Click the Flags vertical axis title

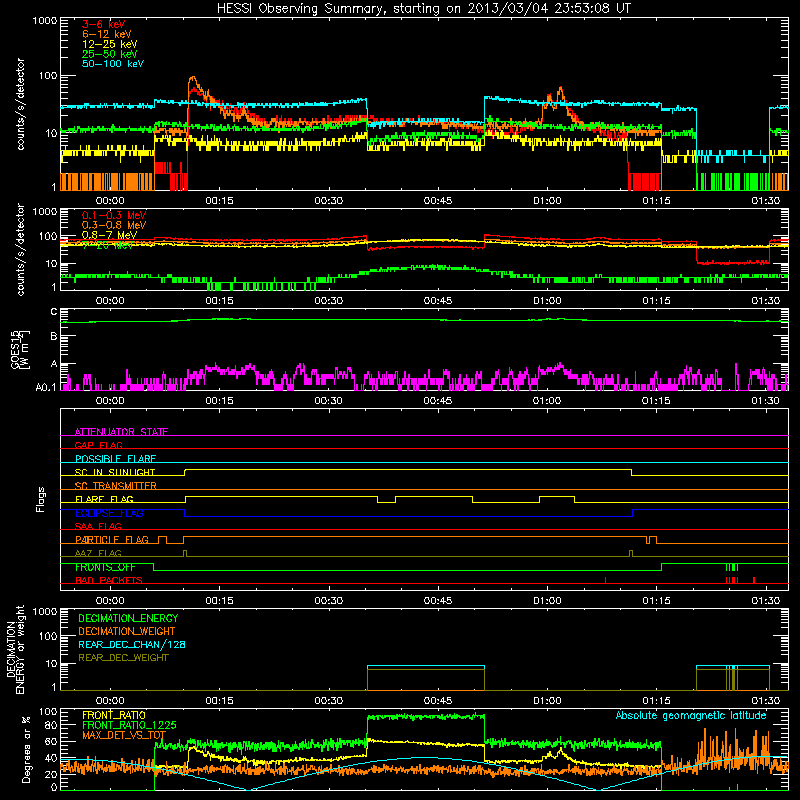pos(41,499)
